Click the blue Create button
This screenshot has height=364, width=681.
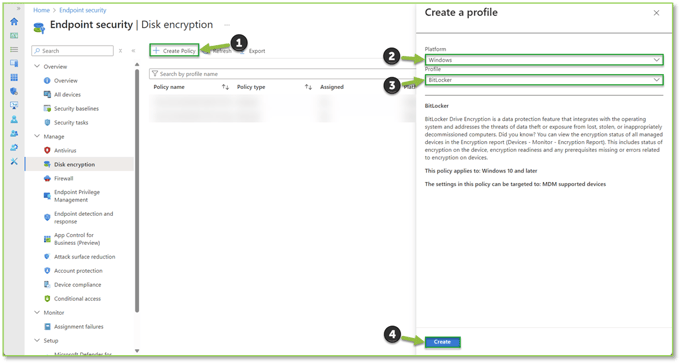click(442, 342)
